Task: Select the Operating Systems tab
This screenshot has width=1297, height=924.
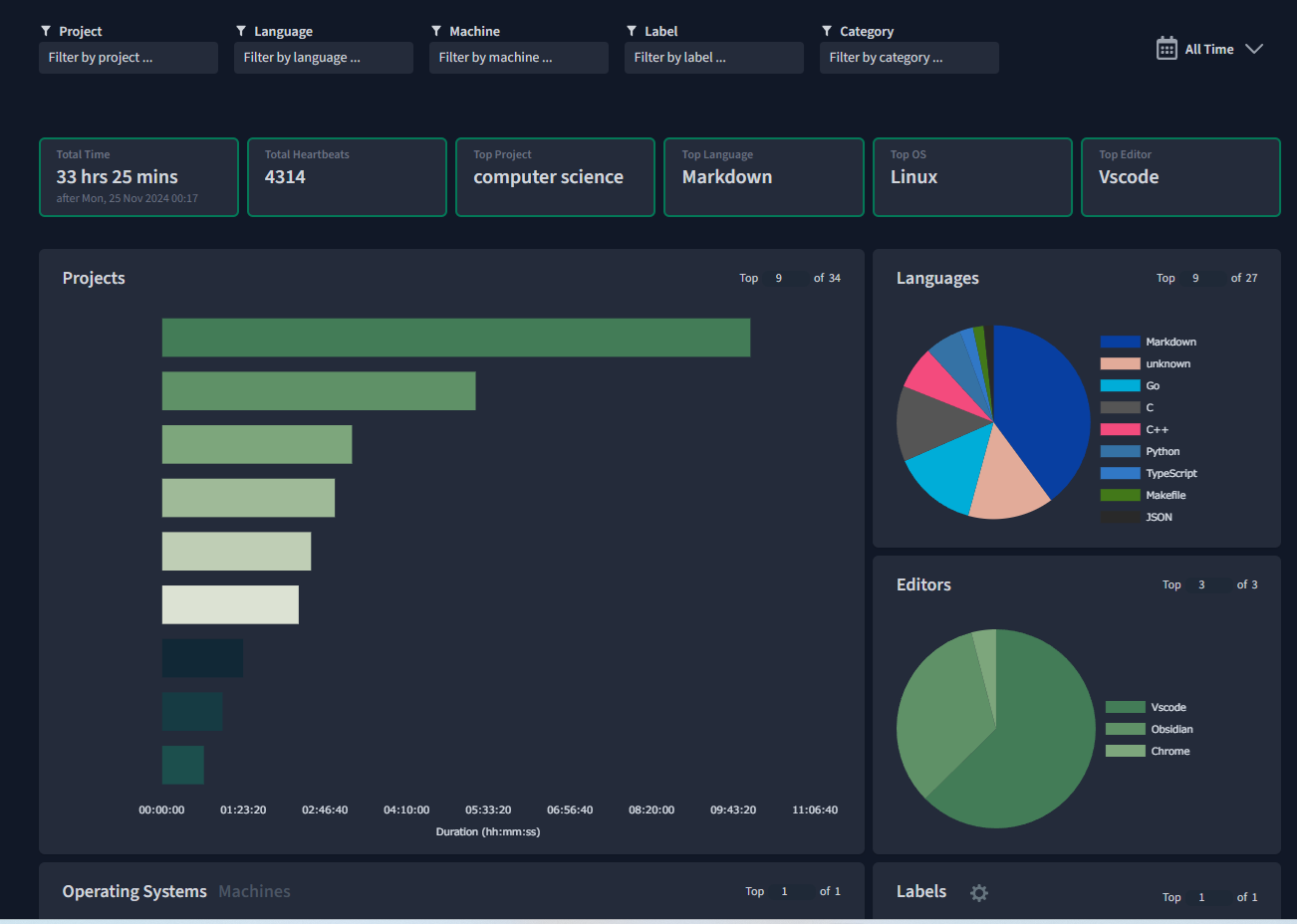Action: click(134, 891)
